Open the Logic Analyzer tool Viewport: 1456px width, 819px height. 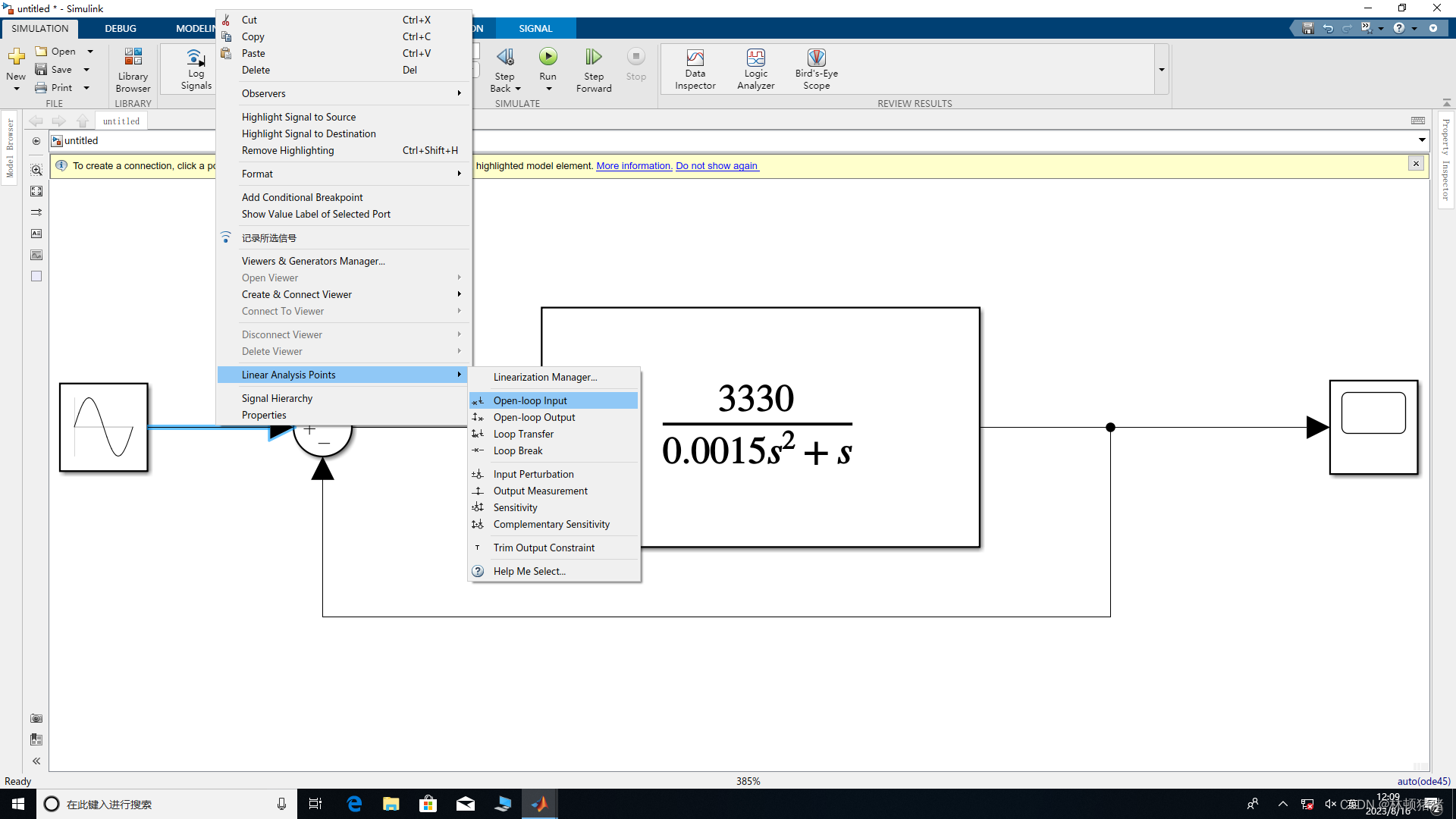[755, 68]
